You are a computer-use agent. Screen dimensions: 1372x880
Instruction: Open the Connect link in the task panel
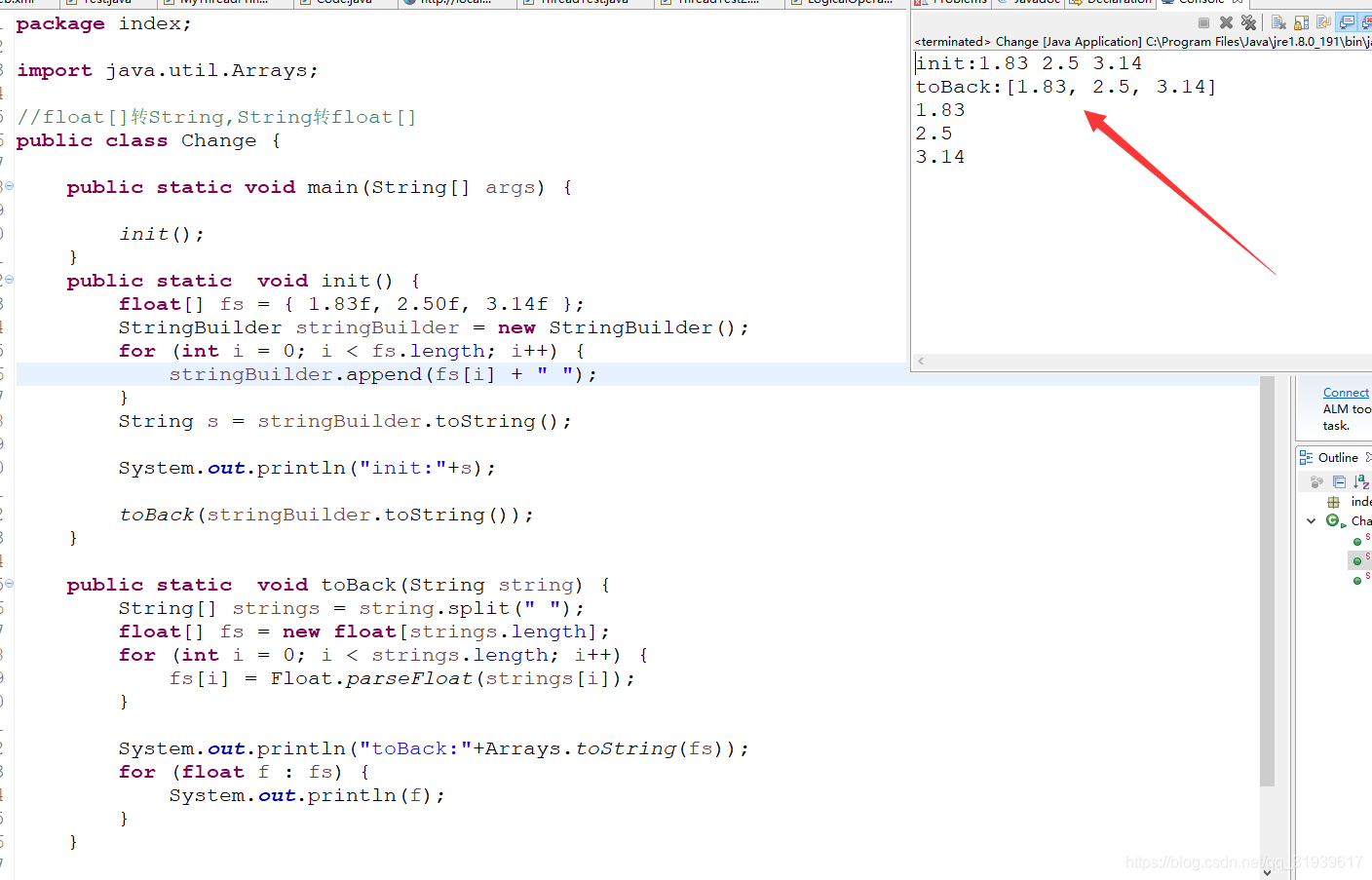coord(1346,393)
